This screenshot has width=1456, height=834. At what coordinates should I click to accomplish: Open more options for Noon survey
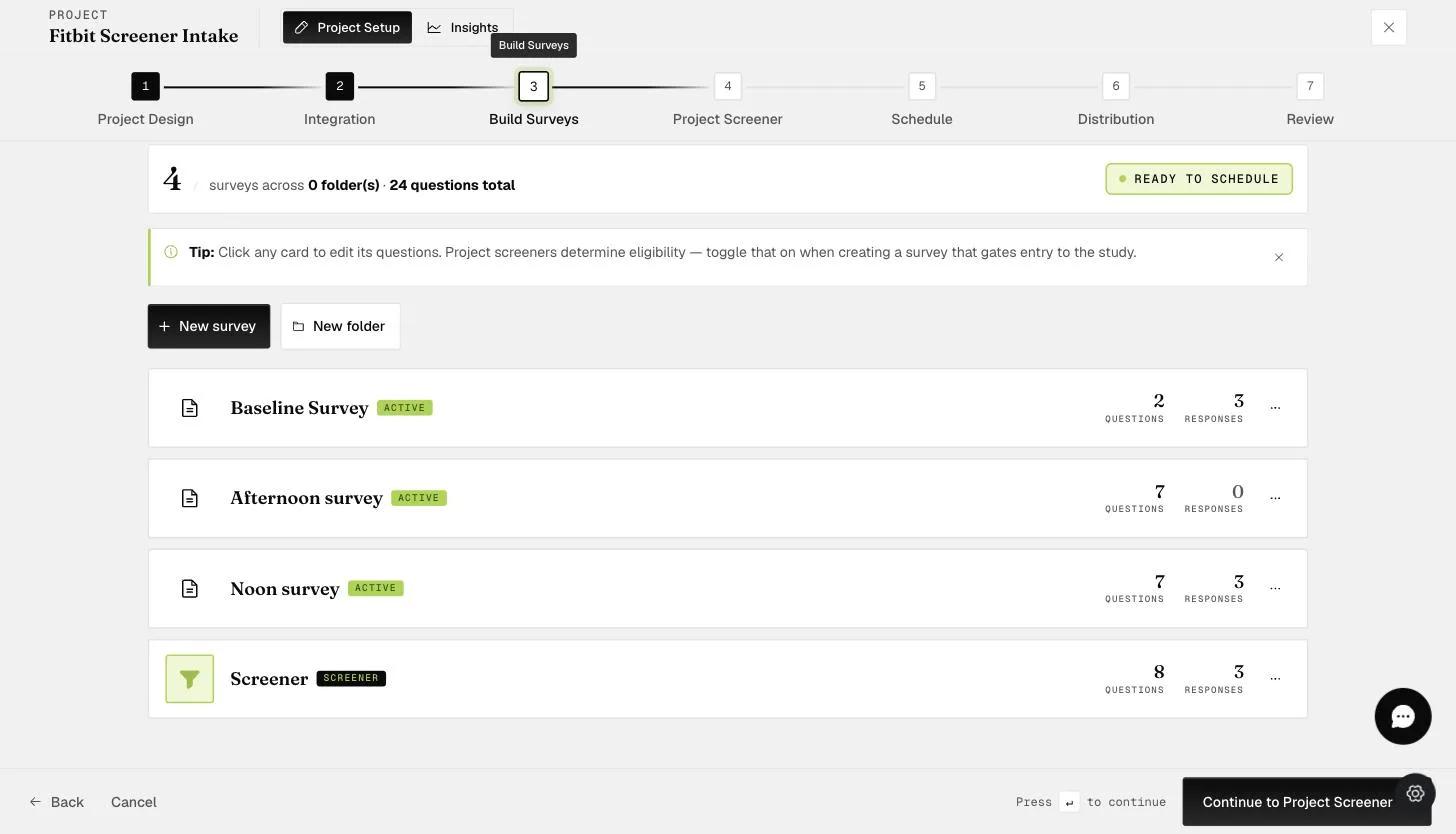pyautogui.click(x=1275, y=588)
